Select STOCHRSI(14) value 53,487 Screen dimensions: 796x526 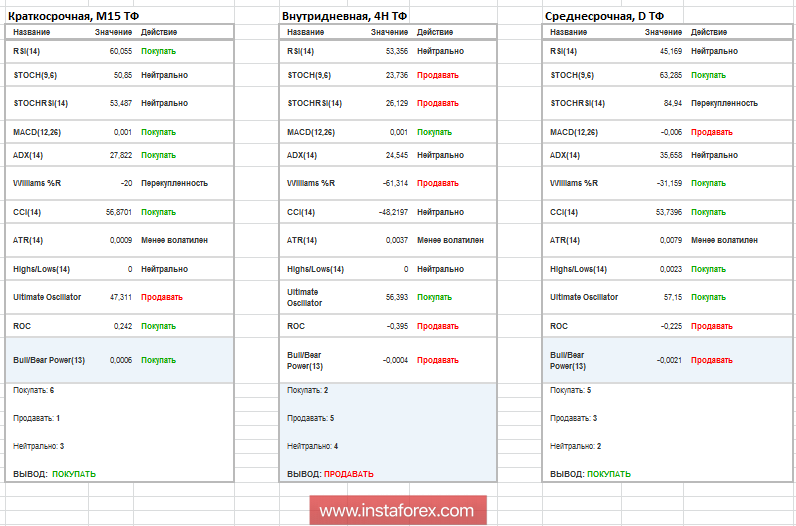(x=121, y=103)
